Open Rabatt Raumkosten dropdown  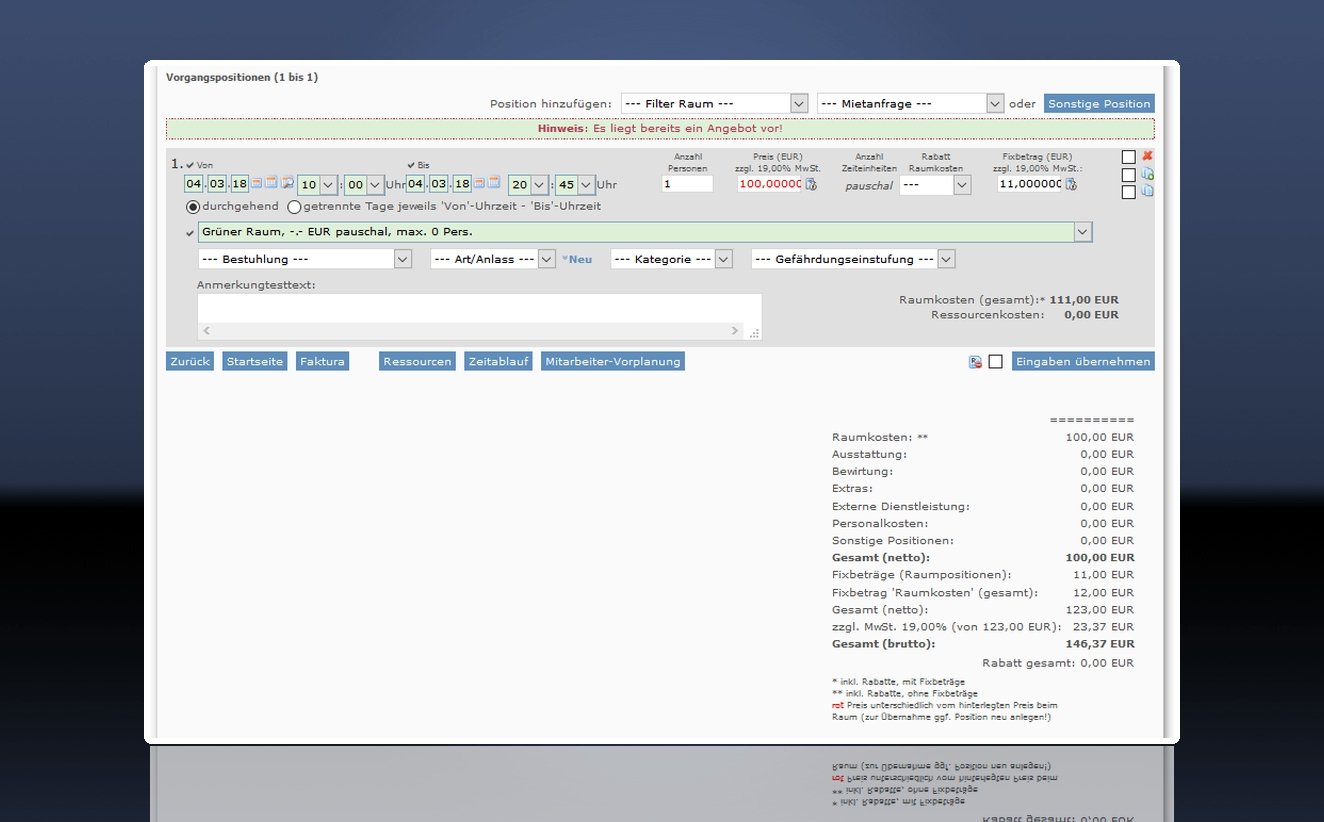coord(935,185)
